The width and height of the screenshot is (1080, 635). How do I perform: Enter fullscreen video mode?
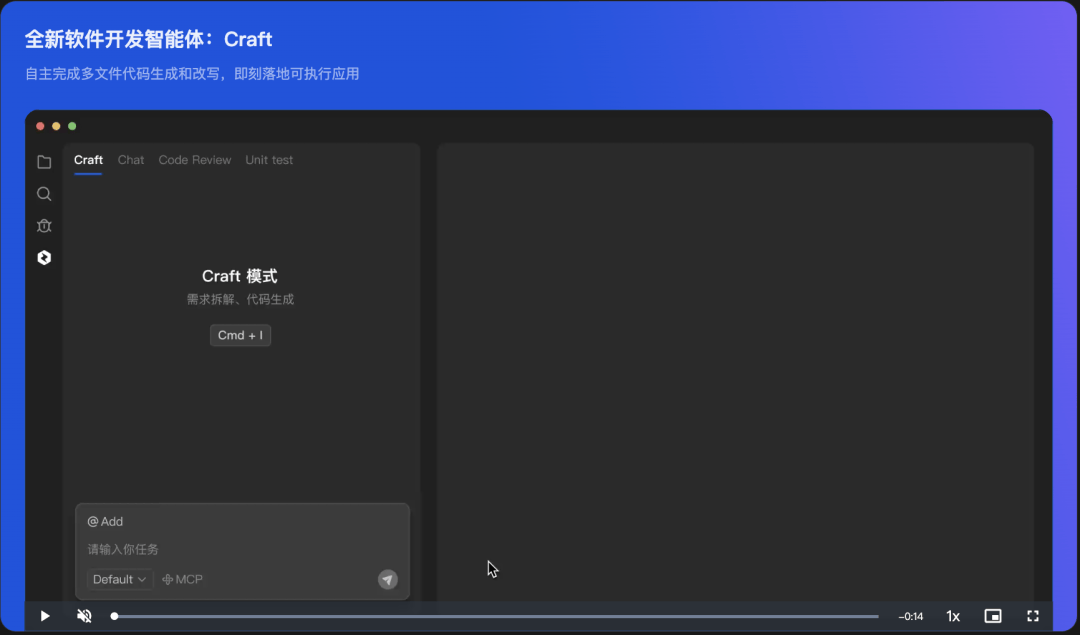click(x=1033, y=616)
